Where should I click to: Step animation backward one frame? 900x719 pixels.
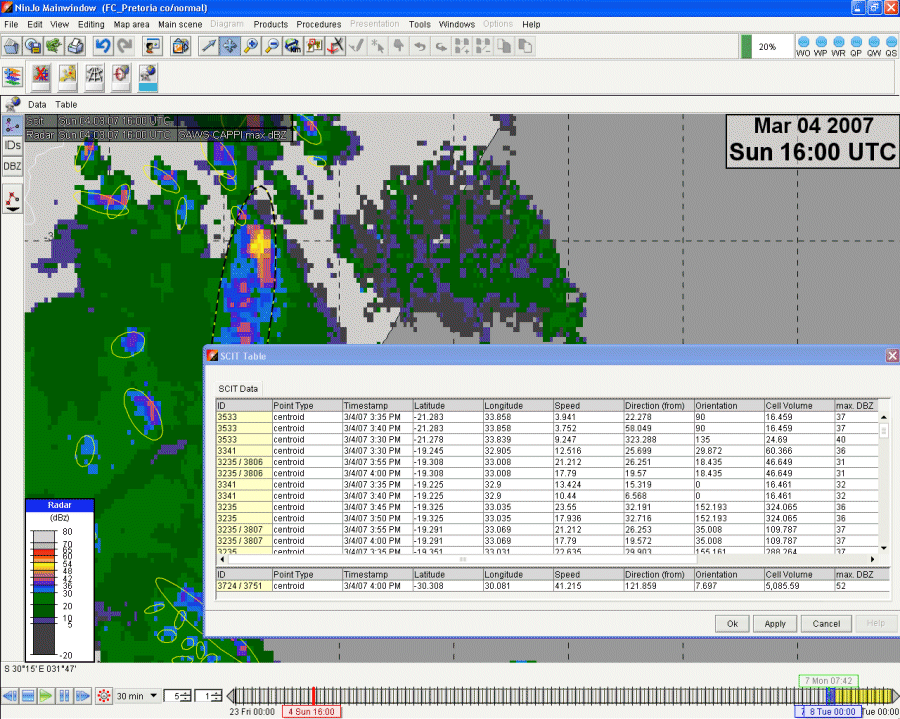(x=10, y=696)
